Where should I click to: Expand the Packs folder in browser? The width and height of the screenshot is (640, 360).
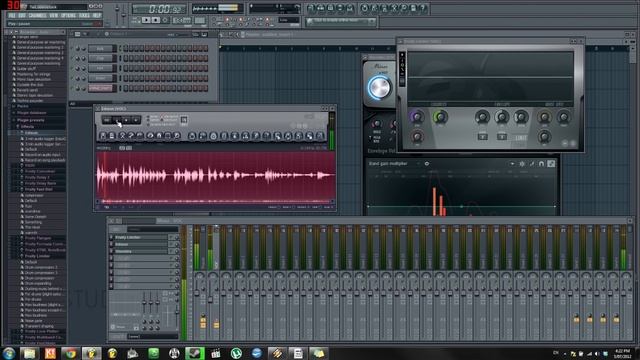22,106
